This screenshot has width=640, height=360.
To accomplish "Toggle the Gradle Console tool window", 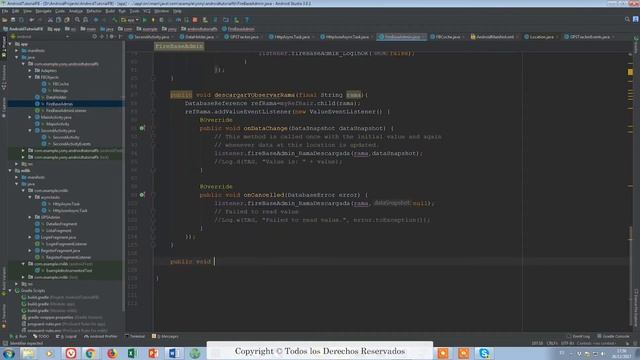I will [613, 336].
